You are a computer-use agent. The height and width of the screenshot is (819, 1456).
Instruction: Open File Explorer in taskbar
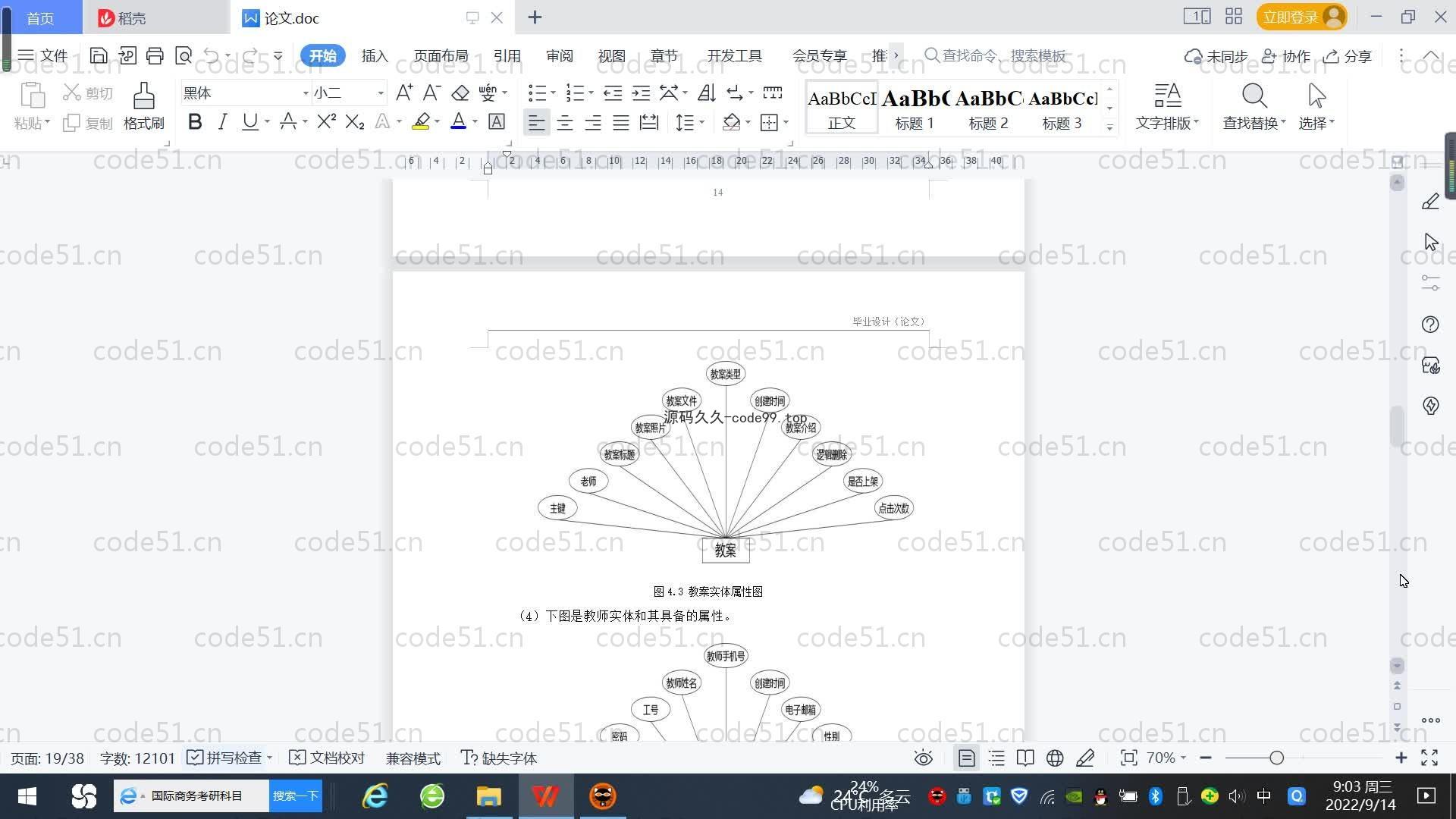coord(489,796)
